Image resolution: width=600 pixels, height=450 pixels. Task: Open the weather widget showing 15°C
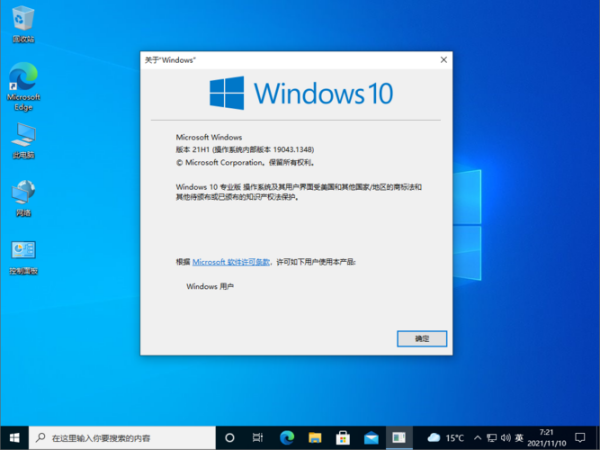coord(445,438)
